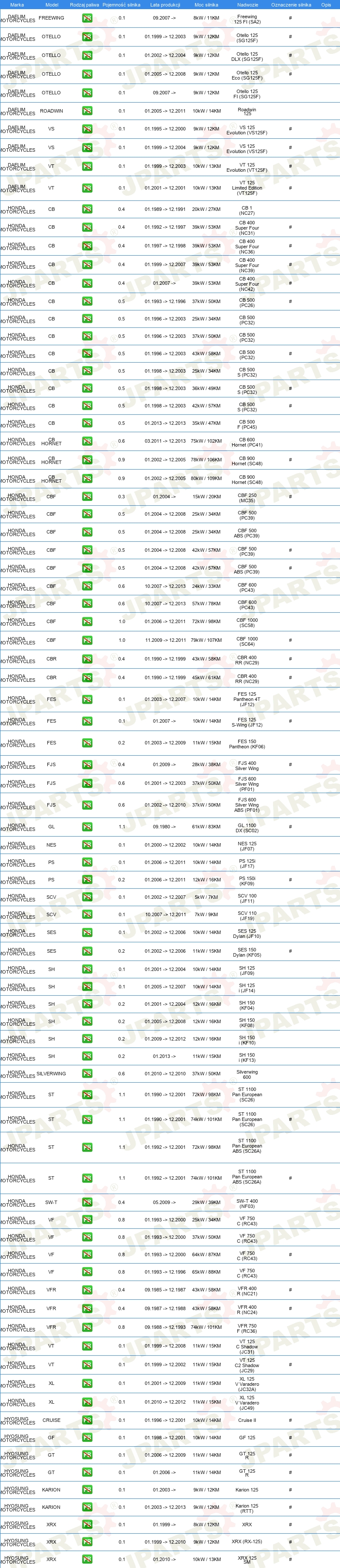Click petrol icon for FES 150 Pantheon (KF06)
The image size is (340, 1568).
87,743
